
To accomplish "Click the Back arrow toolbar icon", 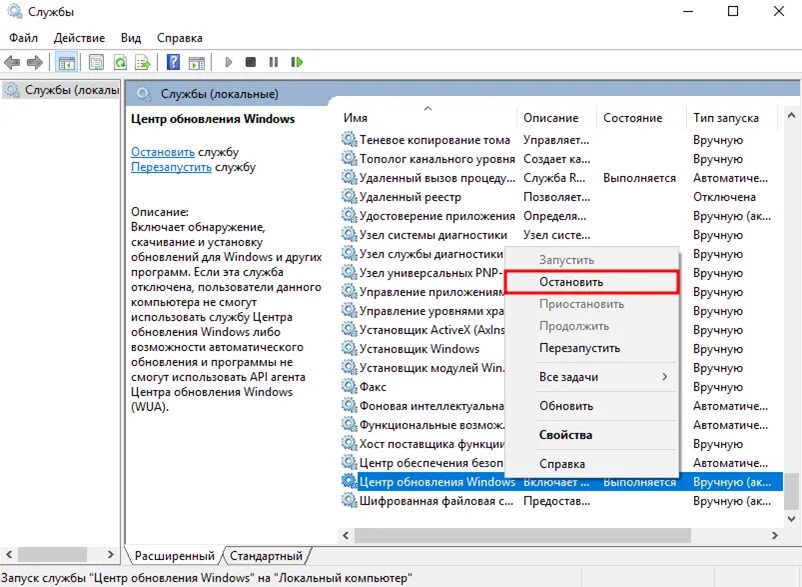I will pos(12,62).
